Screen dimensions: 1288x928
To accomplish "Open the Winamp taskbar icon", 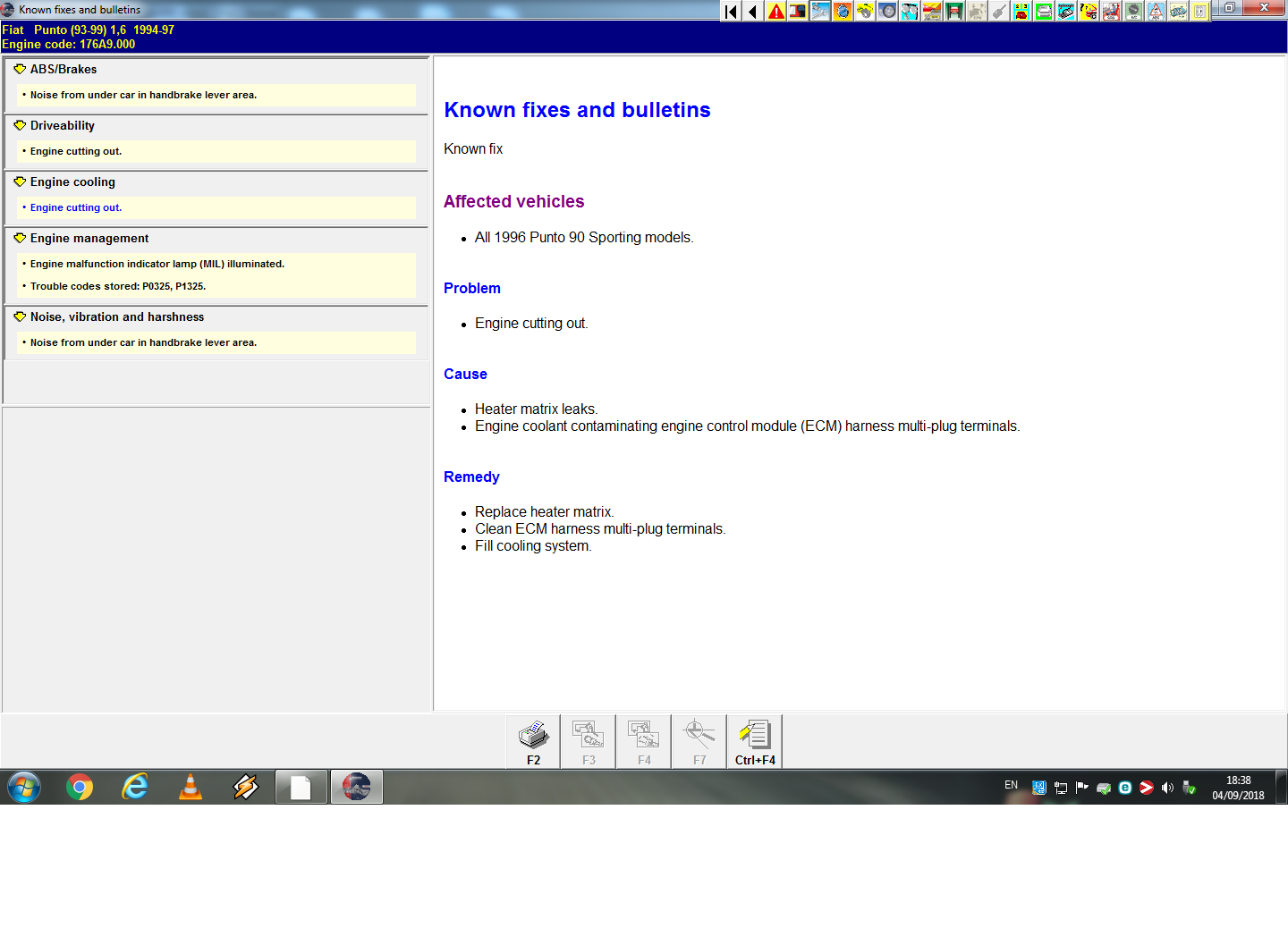I will point(246,787).
